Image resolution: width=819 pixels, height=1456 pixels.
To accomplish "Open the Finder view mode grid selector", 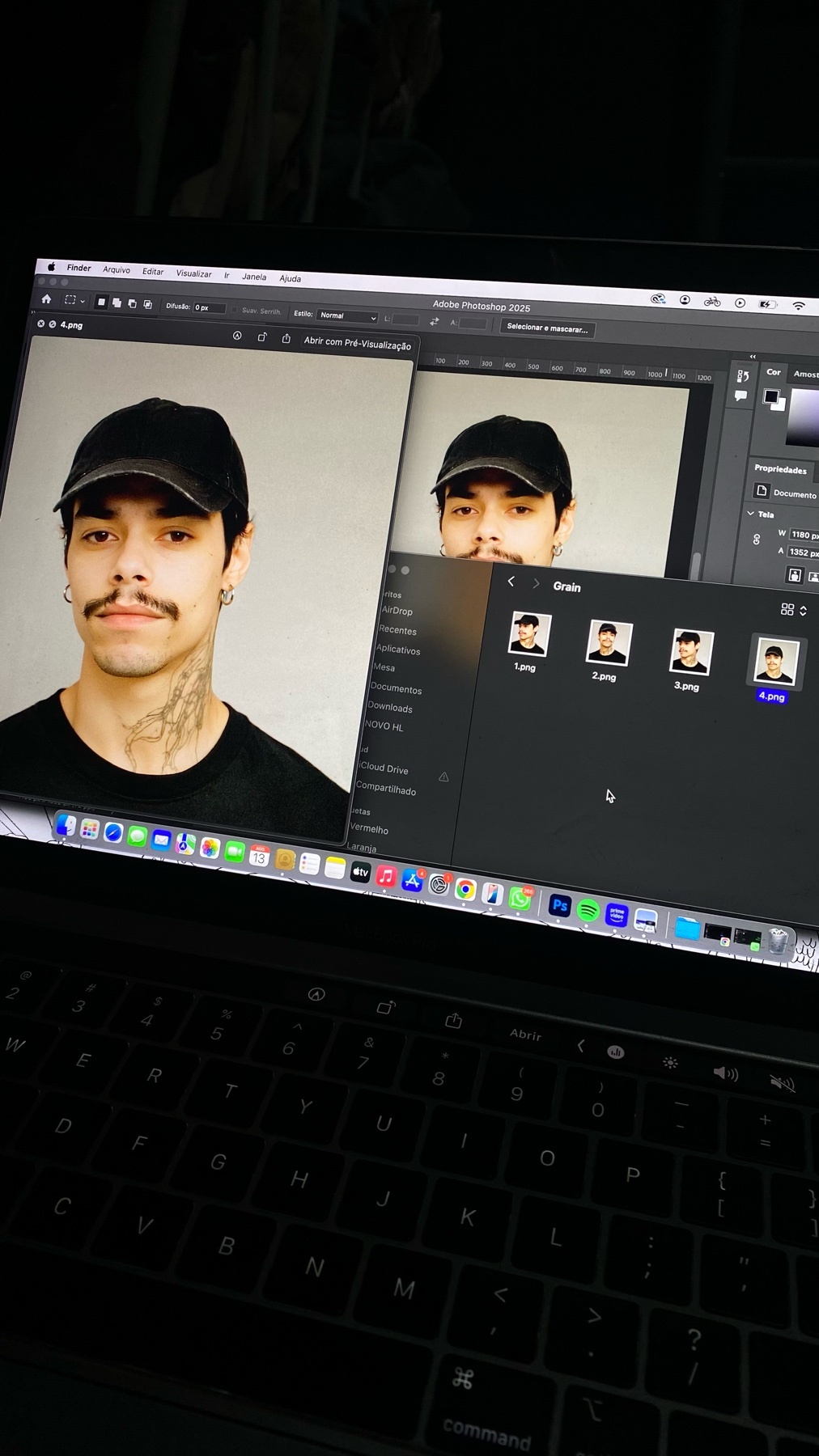I will tap(793, 610).
